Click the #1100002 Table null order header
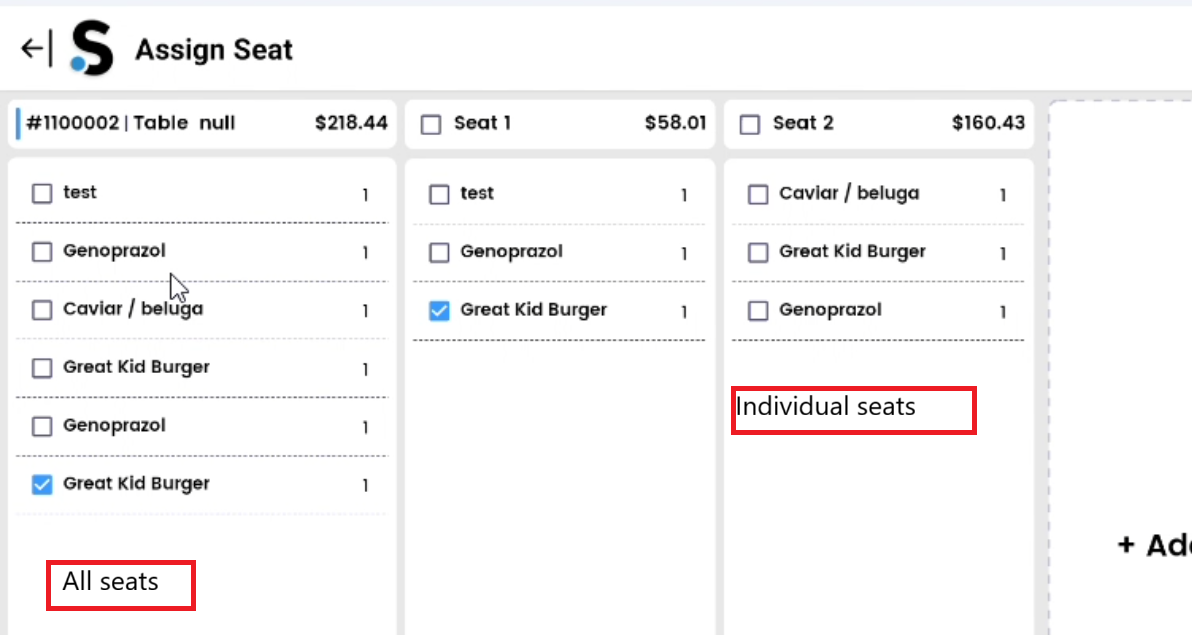This screenshot has height=635, width=1192. (160, 123)
